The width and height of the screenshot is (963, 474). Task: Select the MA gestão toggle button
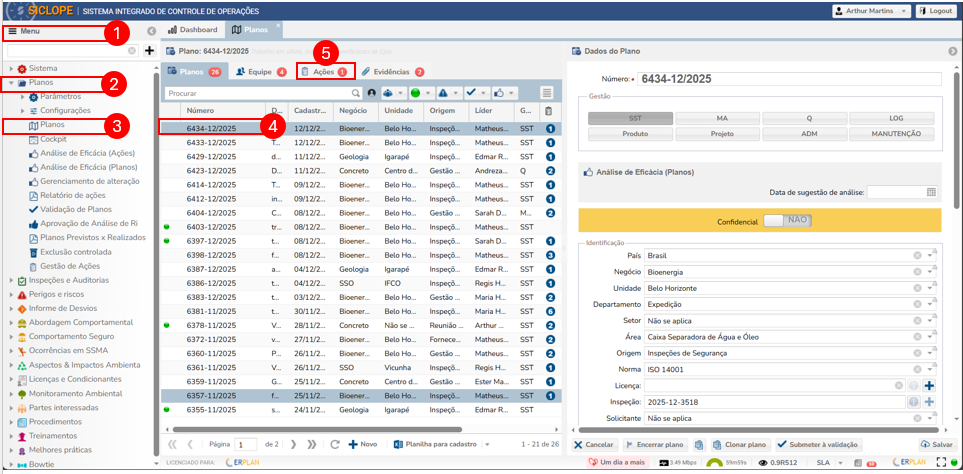717,118
